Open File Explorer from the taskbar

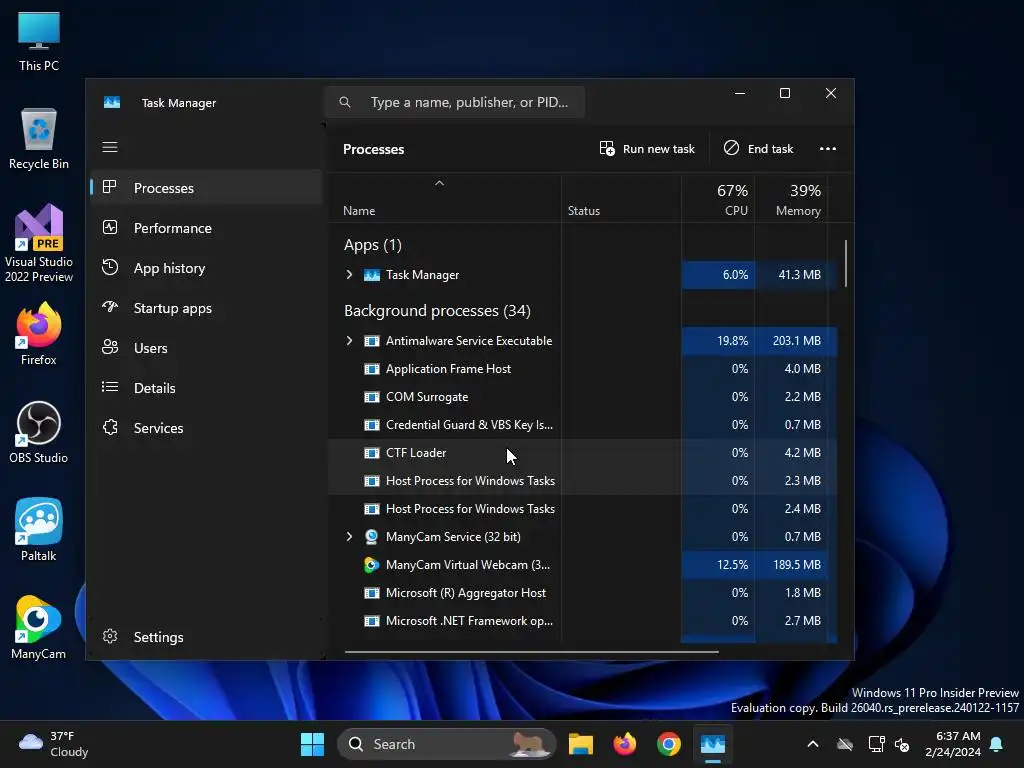point(581,744)
